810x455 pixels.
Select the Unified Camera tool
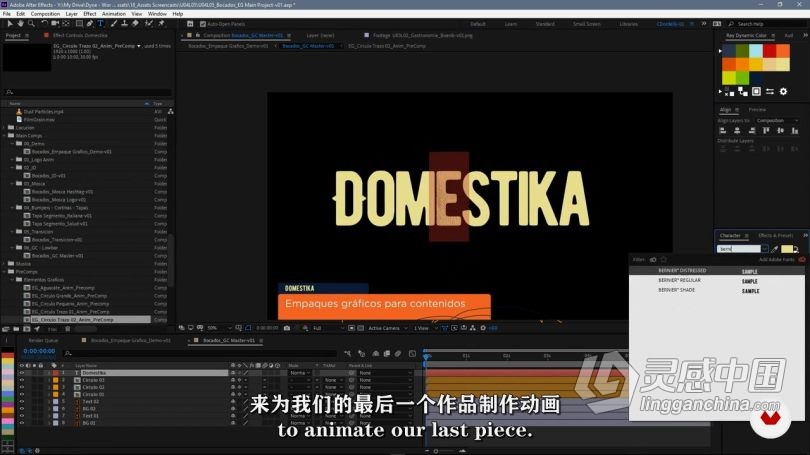coord(55,24)
